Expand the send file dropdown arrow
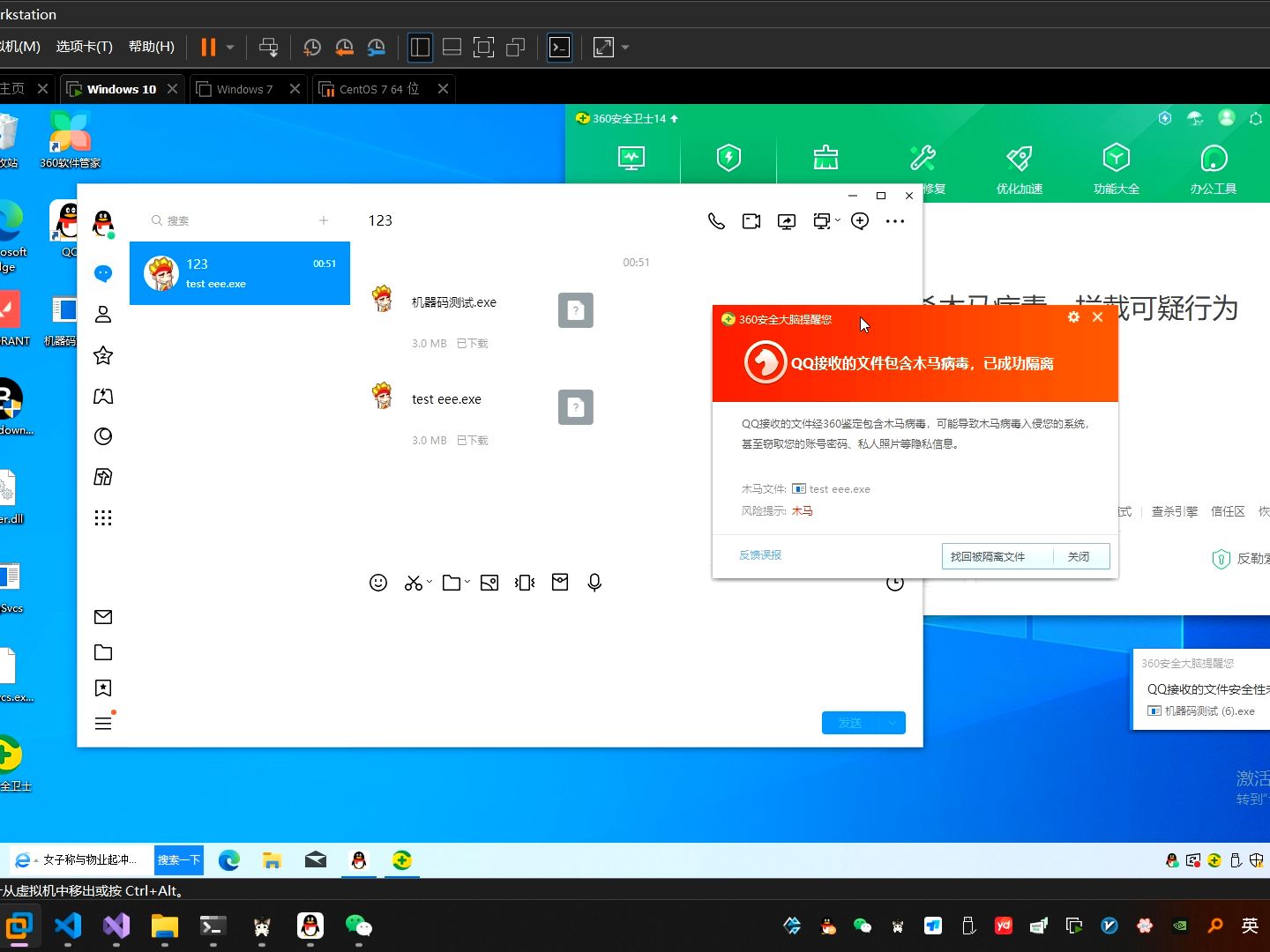The image size is (1270, 952). (467, 583)
